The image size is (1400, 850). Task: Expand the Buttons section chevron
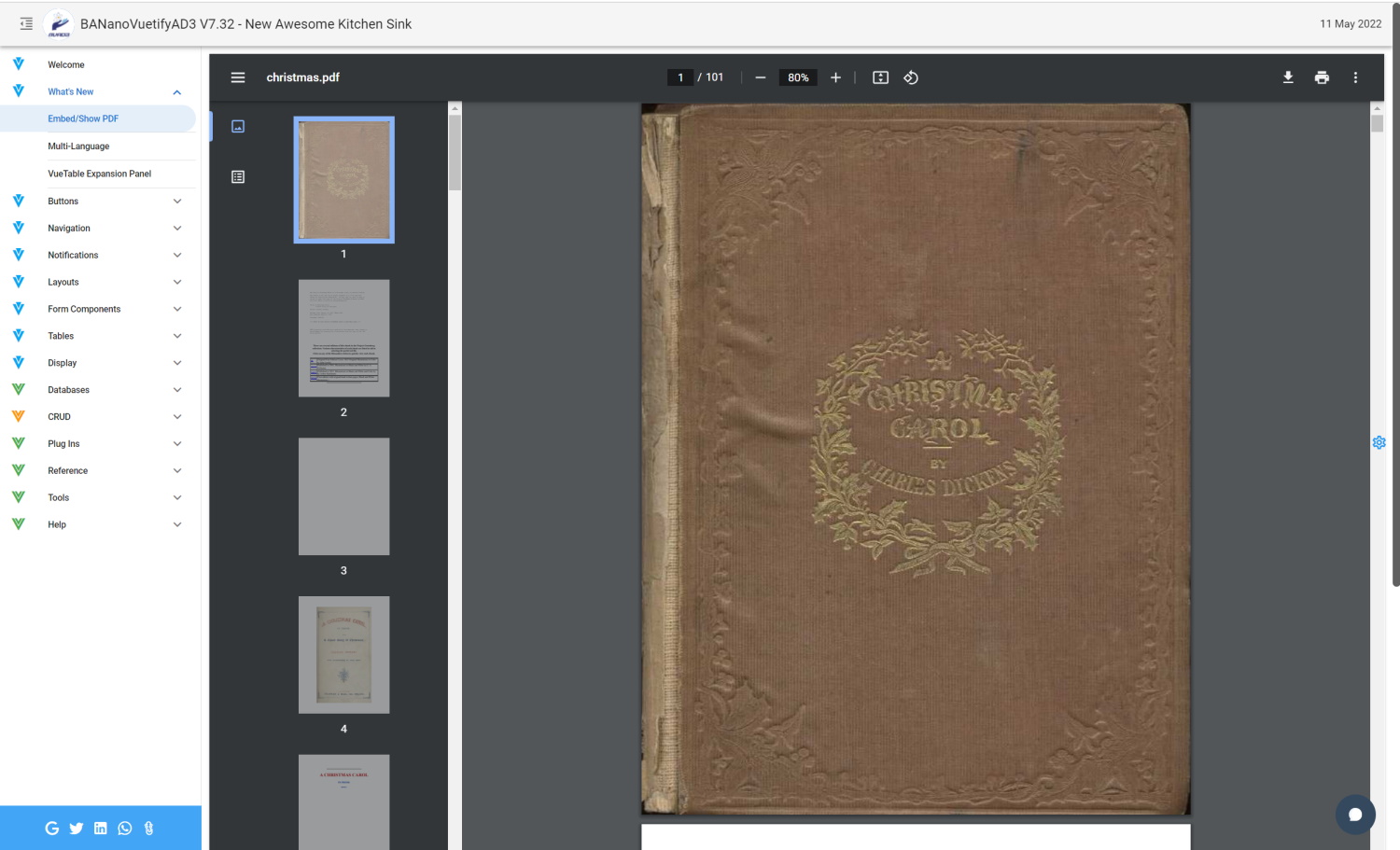177,202
